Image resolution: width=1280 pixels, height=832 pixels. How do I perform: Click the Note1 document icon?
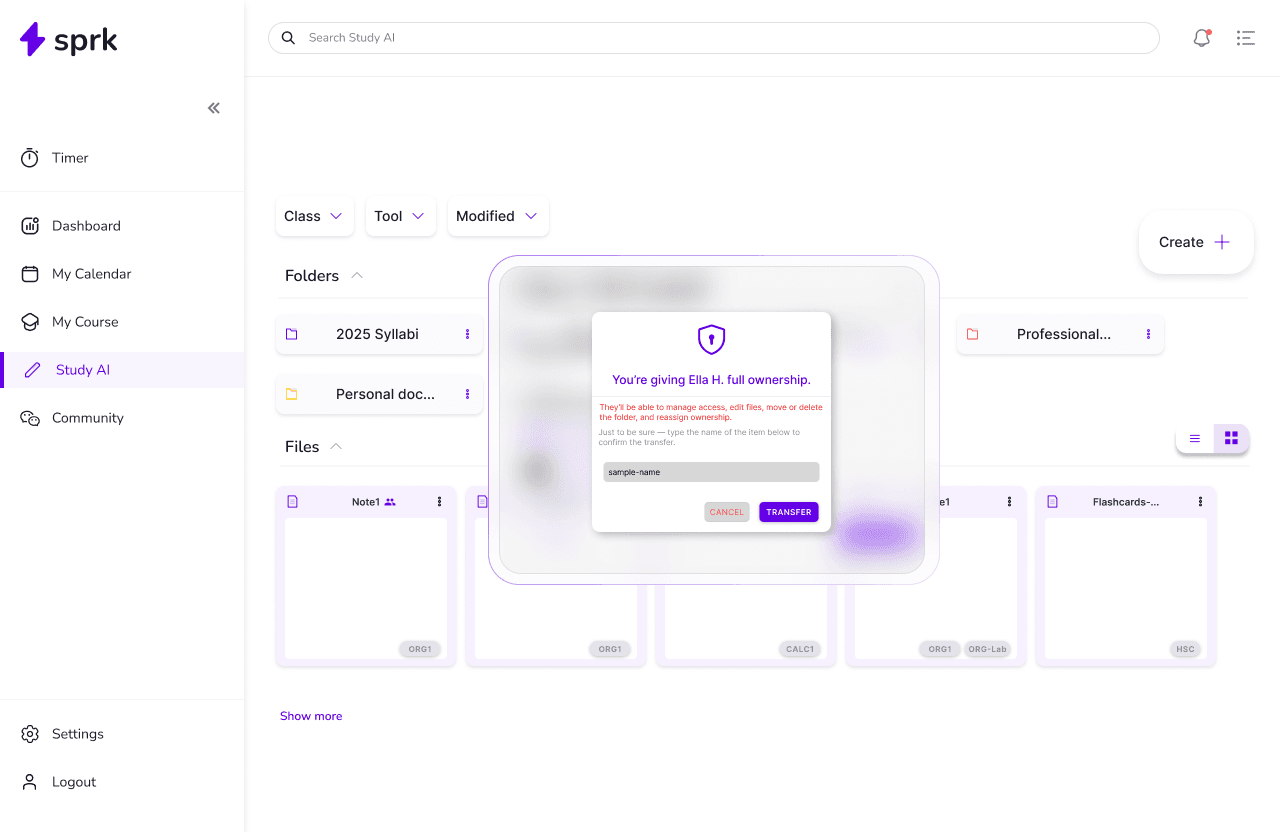point(293,502)
